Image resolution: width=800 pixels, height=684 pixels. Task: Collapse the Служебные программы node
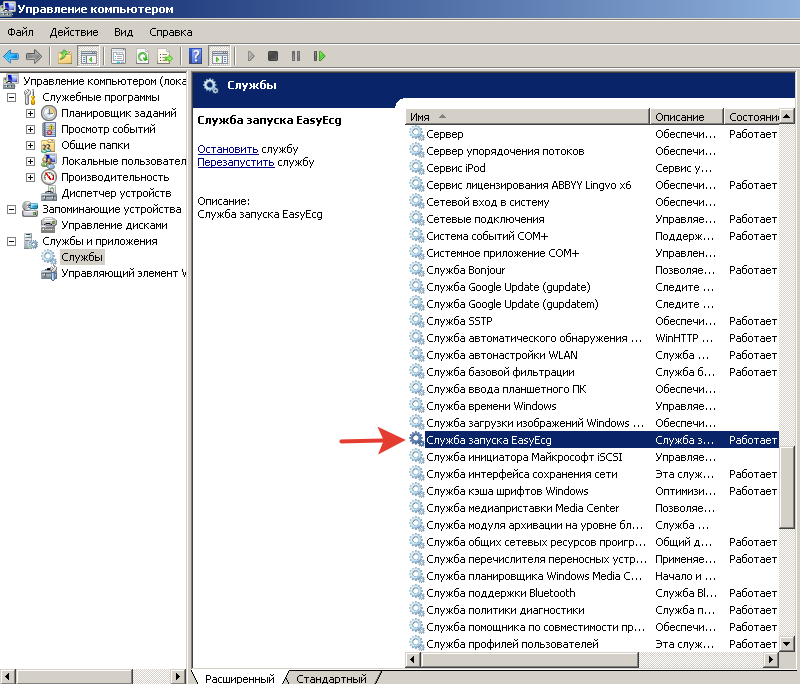tap(12, 97)
